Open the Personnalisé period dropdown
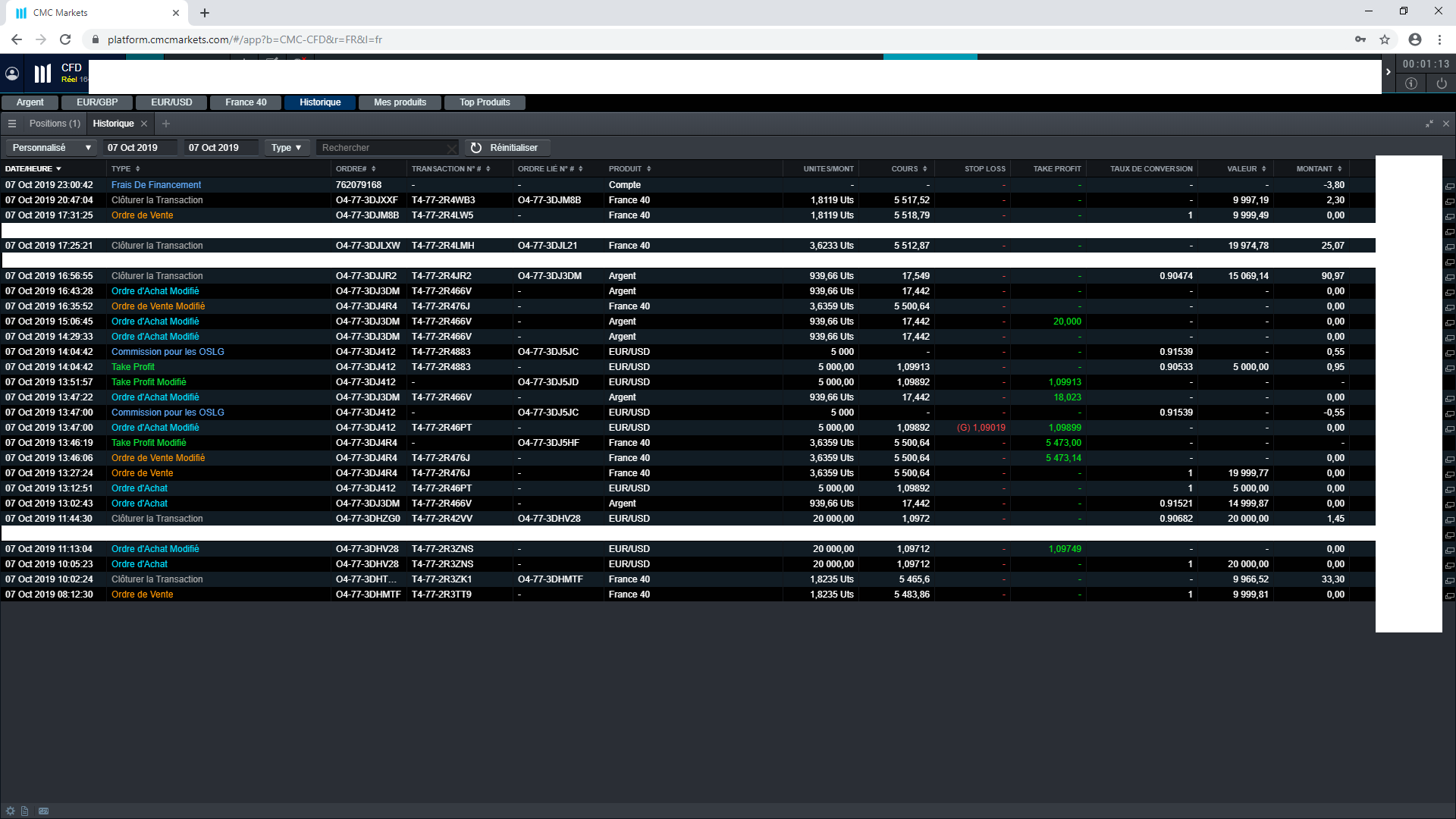The image size is (1456, 819). (x=51, y=148)
